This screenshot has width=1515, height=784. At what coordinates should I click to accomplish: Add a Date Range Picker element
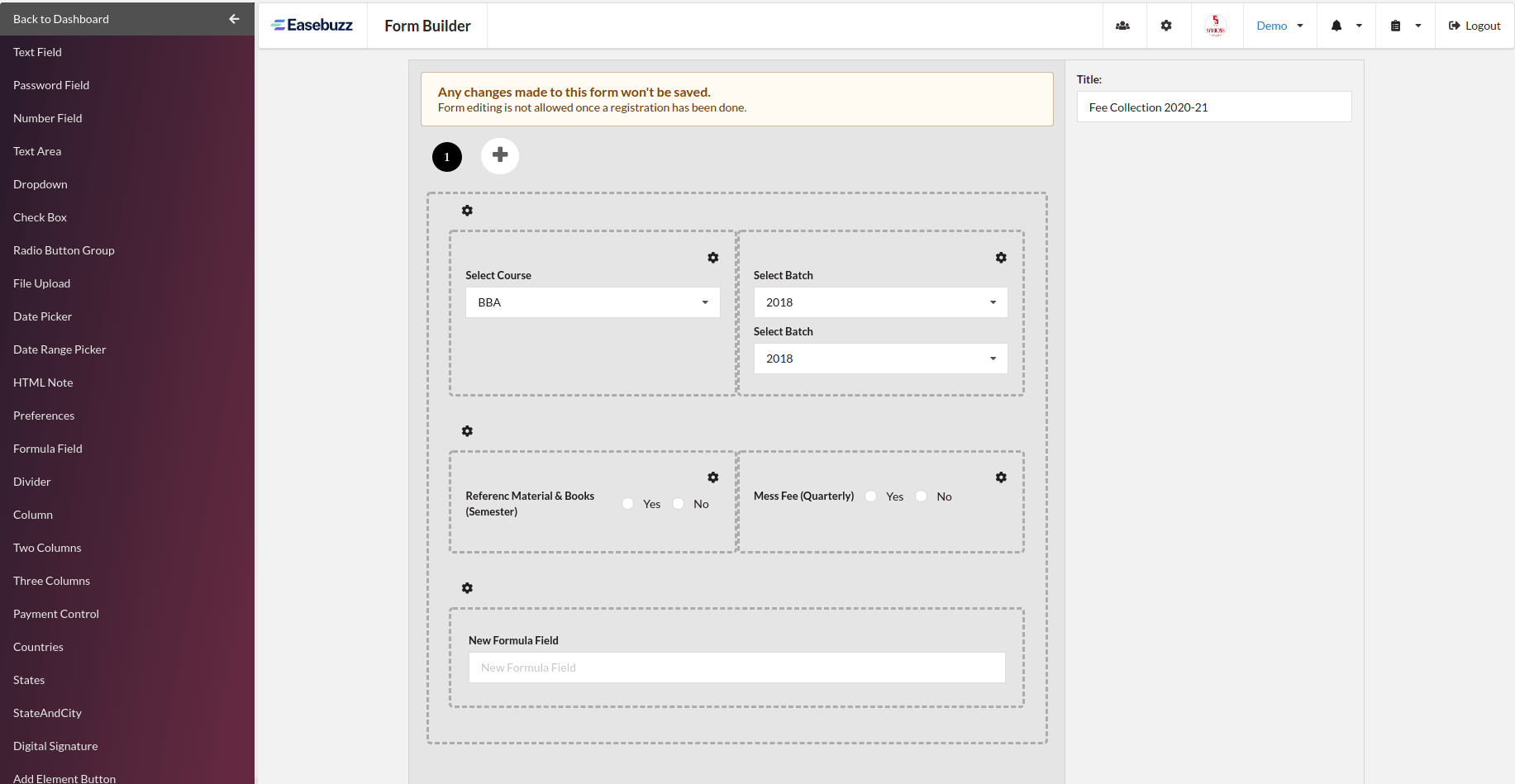[x=127, y=349]
